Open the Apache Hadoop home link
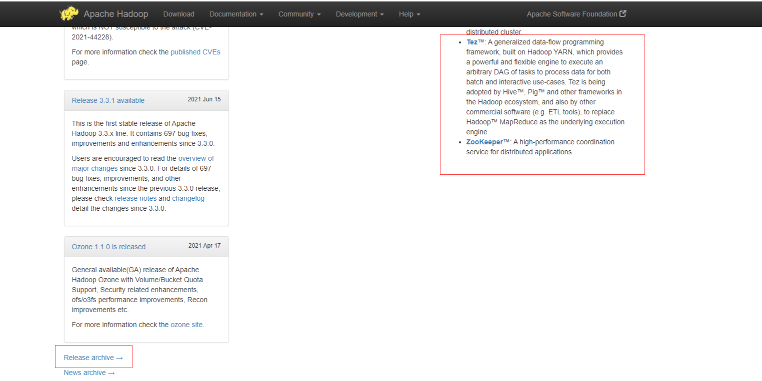 (116, 14)
